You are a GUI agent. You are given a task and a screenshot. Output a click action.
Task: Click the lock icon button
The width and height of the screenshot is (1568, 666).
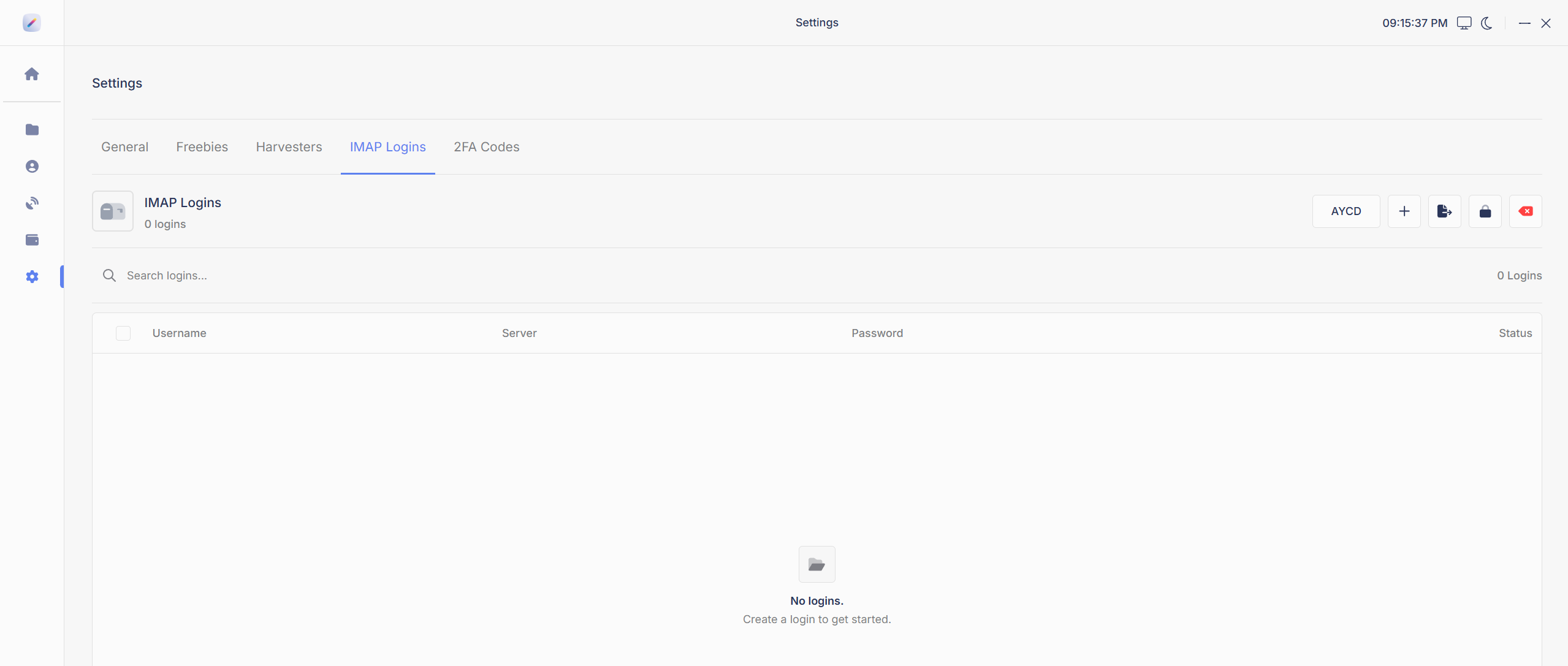1485,211
